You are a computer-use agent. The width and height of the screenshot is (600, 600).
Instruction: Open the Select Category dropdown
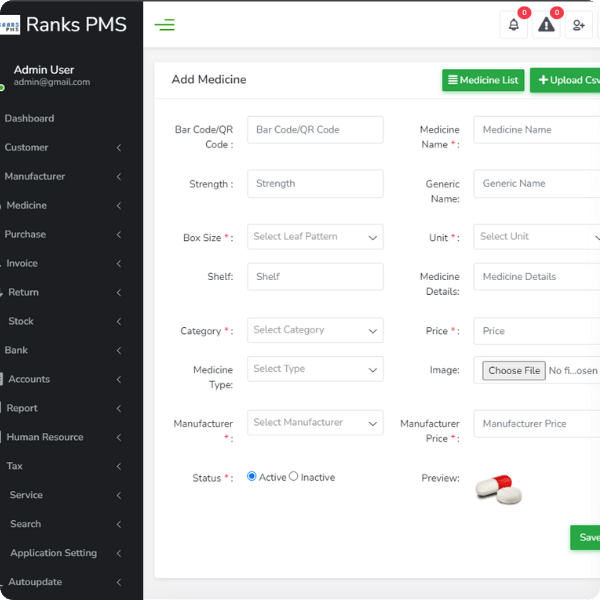(x=315, y=330)
